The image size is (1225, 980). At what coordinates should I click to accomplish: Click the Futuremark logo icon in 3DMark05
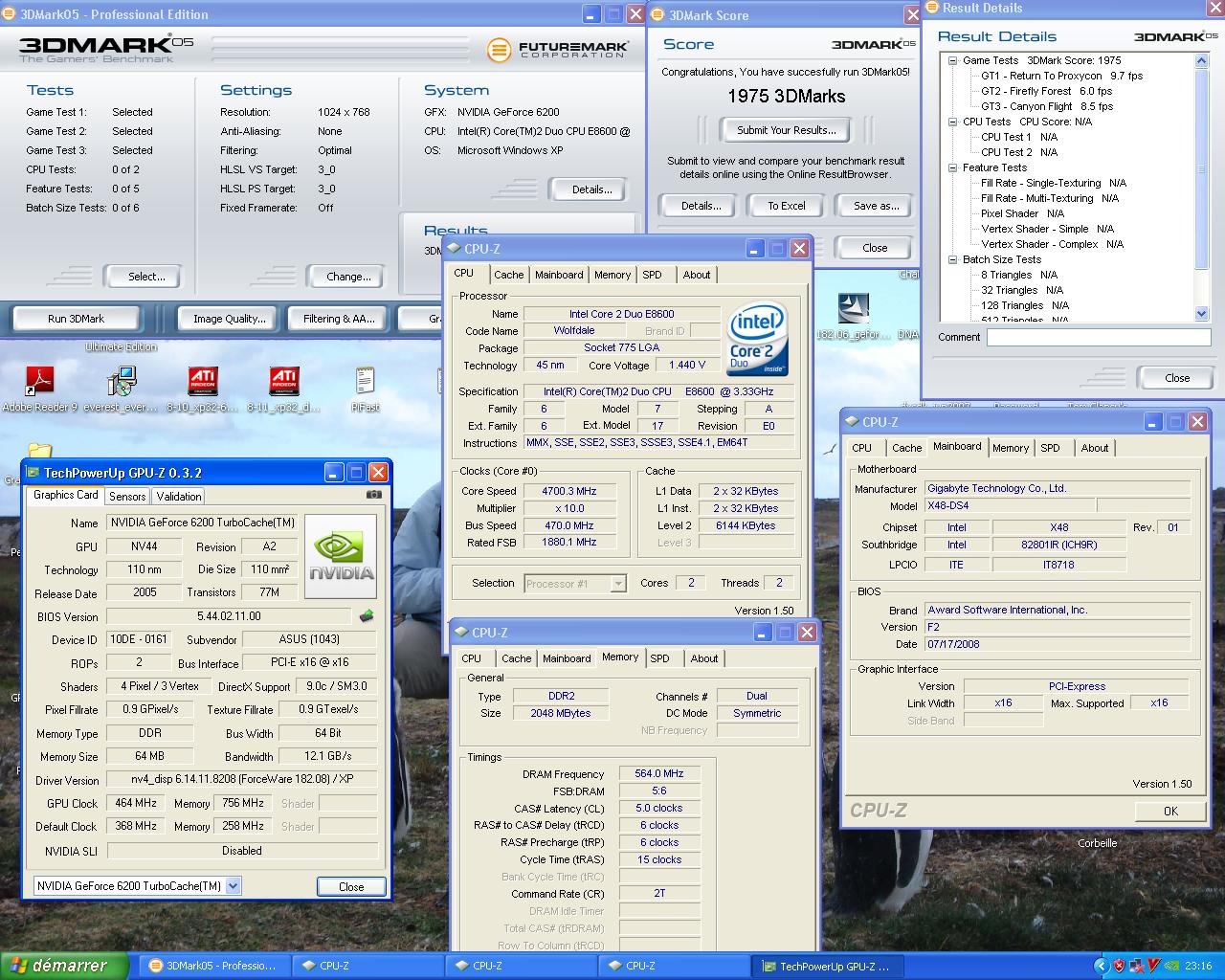click(x=499, y=49)
